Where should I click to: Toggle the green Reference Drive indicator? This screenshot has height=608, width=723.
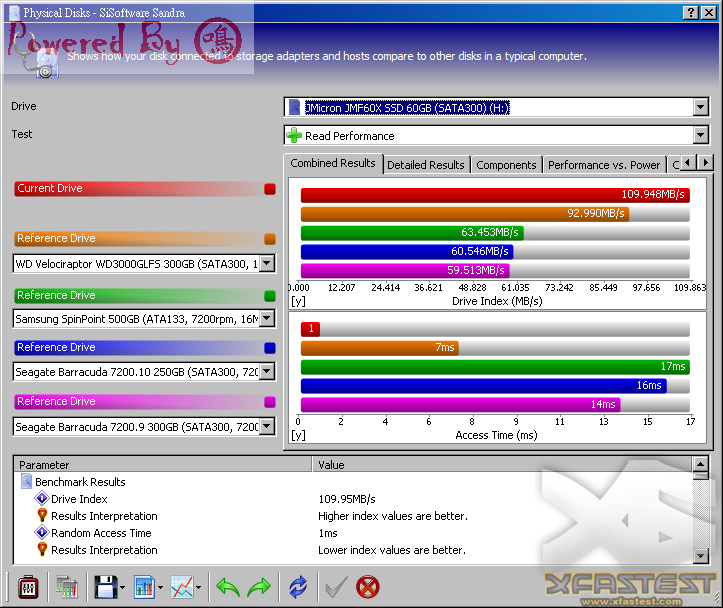[270, 295]
